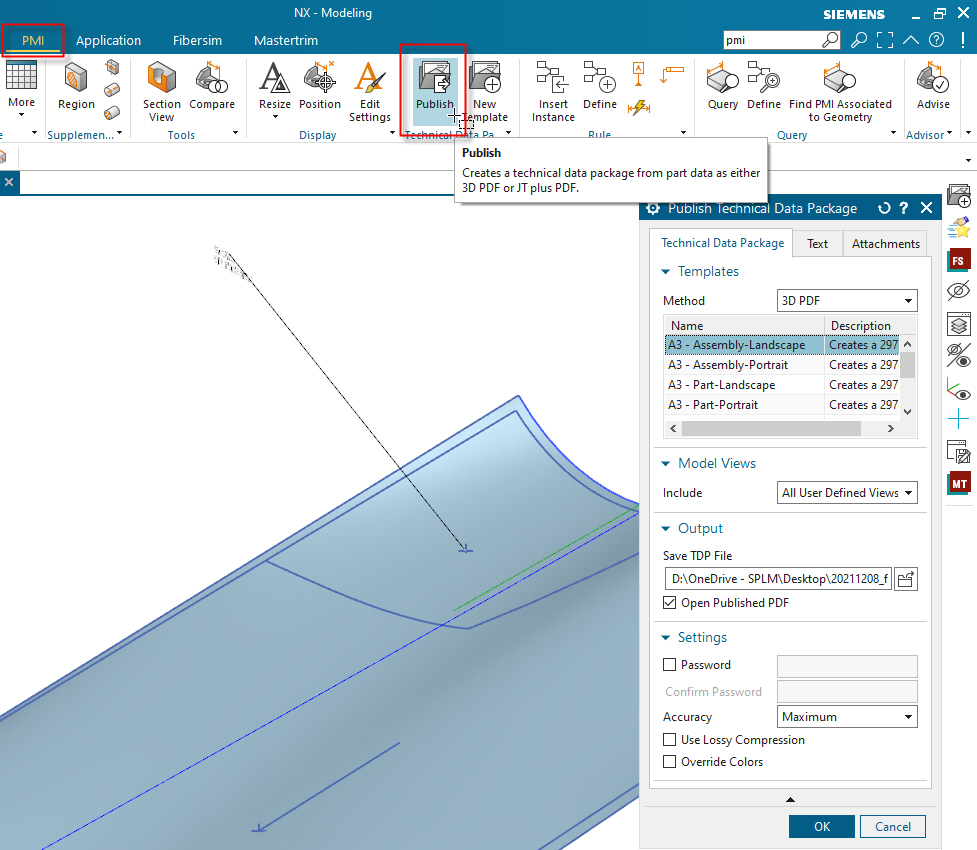The height and width of the screenshot is (850, 977).
Task: Switch to the Attachments tab
Action: pos(884,243)
